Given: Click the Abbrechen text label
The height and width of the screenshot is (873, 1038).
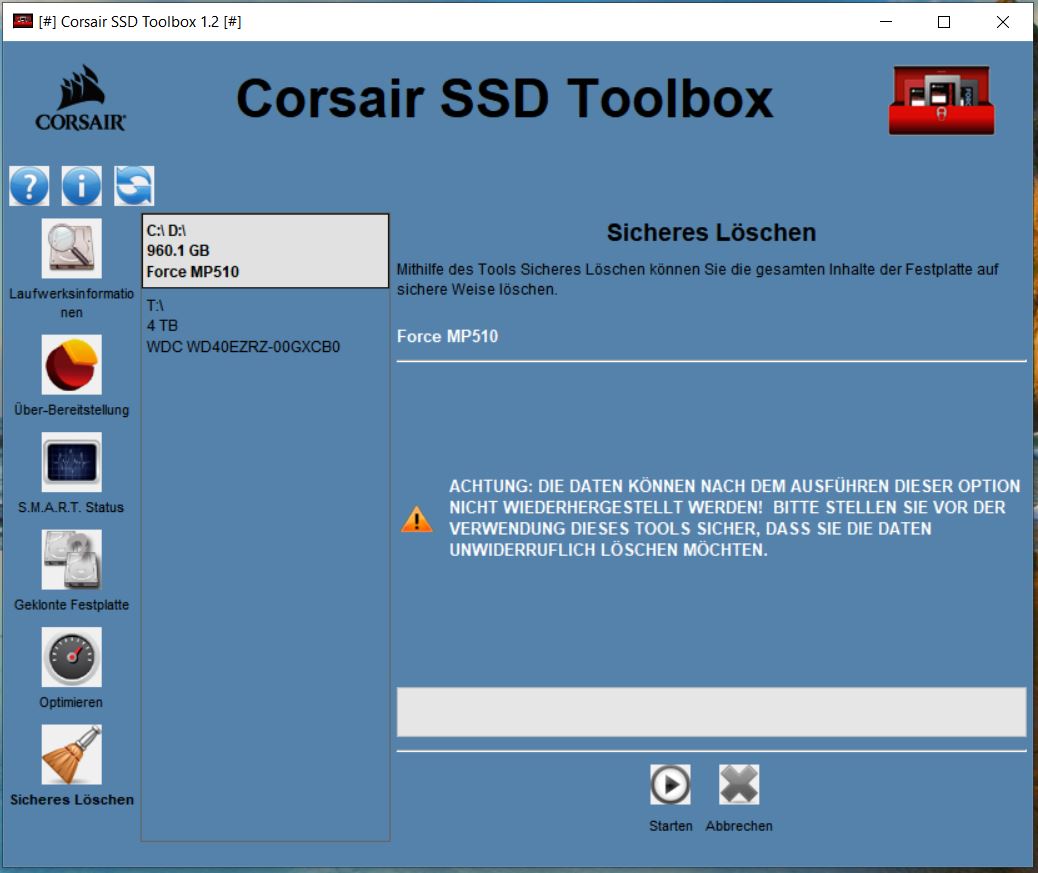Looking at the screenshot, I should pos(739,826).
